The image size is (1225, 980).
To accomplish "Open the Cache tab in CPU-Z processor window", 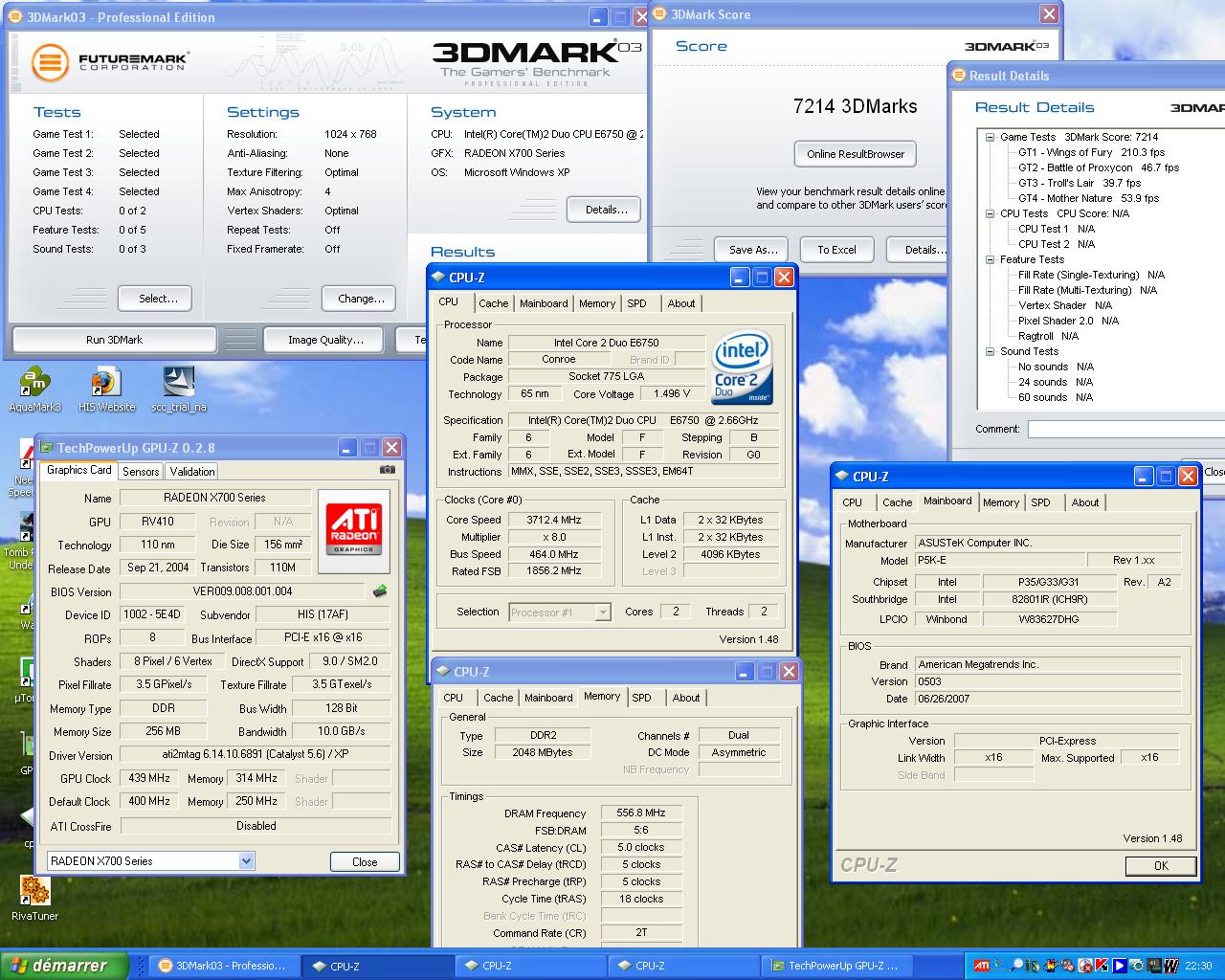I will point(494,303).
